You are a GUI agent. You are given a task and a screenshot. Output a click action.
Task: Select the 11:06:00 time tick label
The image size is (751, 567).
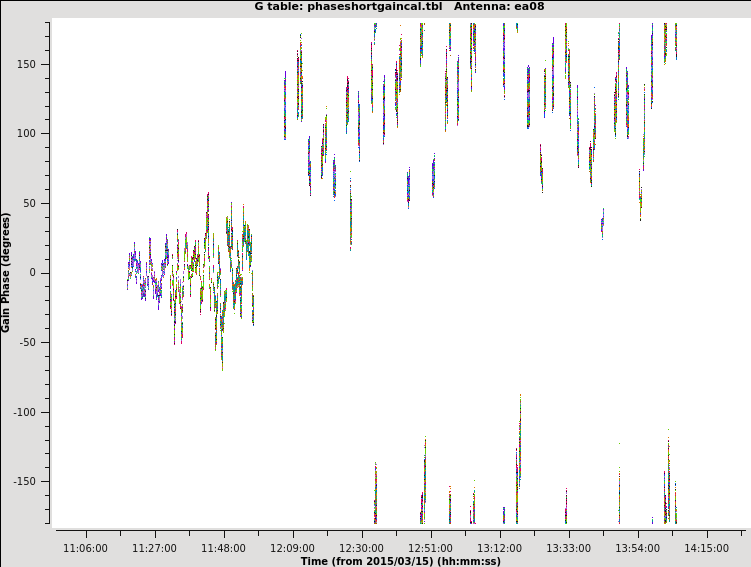click(85, 548)
